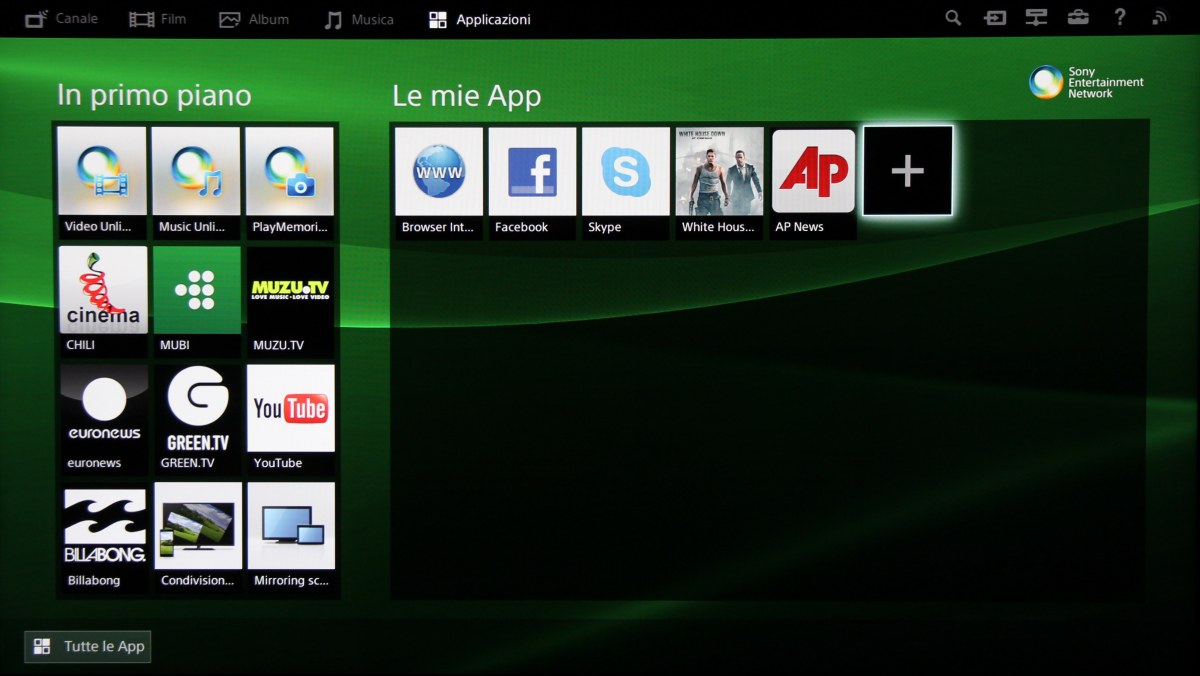Viewport: 1200px width, 676px height.
Task: Launch the CHILI cinema app
Action: (102, 301)
